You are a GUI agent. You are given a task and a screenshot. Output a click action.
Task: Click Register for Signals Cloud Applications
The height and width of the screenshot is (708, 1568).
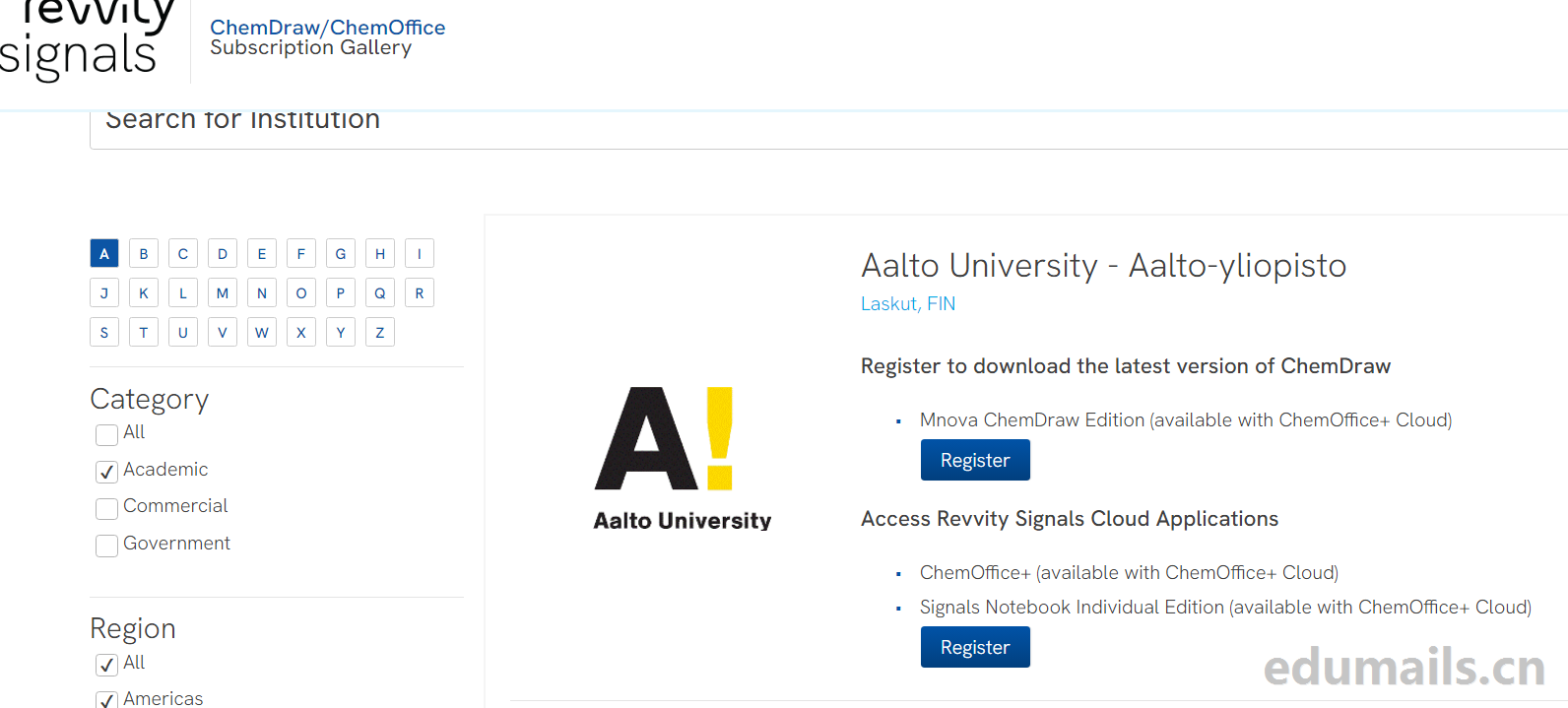tap(975, 647)
